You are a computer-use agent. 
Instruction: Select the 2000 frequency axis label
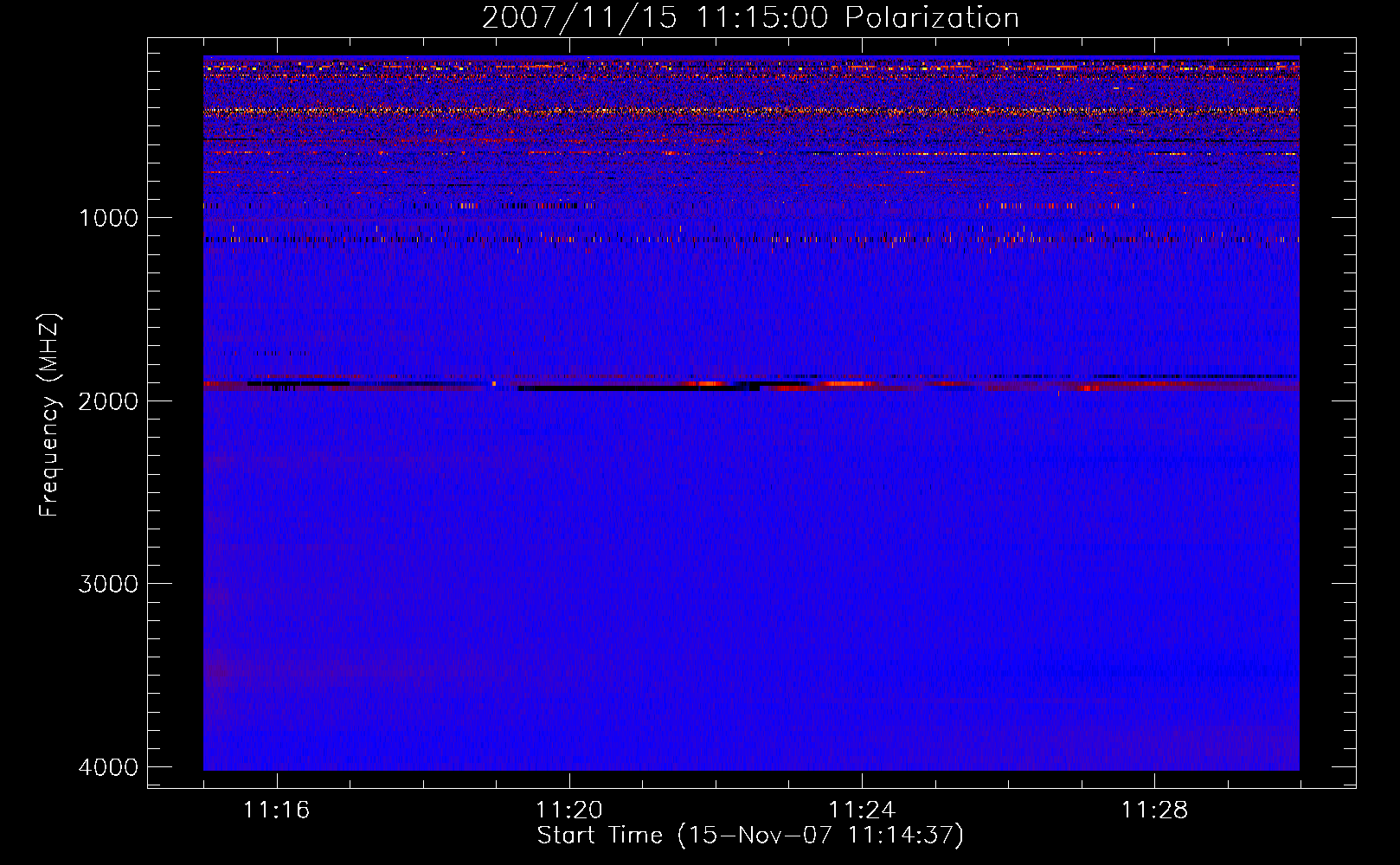108,400
